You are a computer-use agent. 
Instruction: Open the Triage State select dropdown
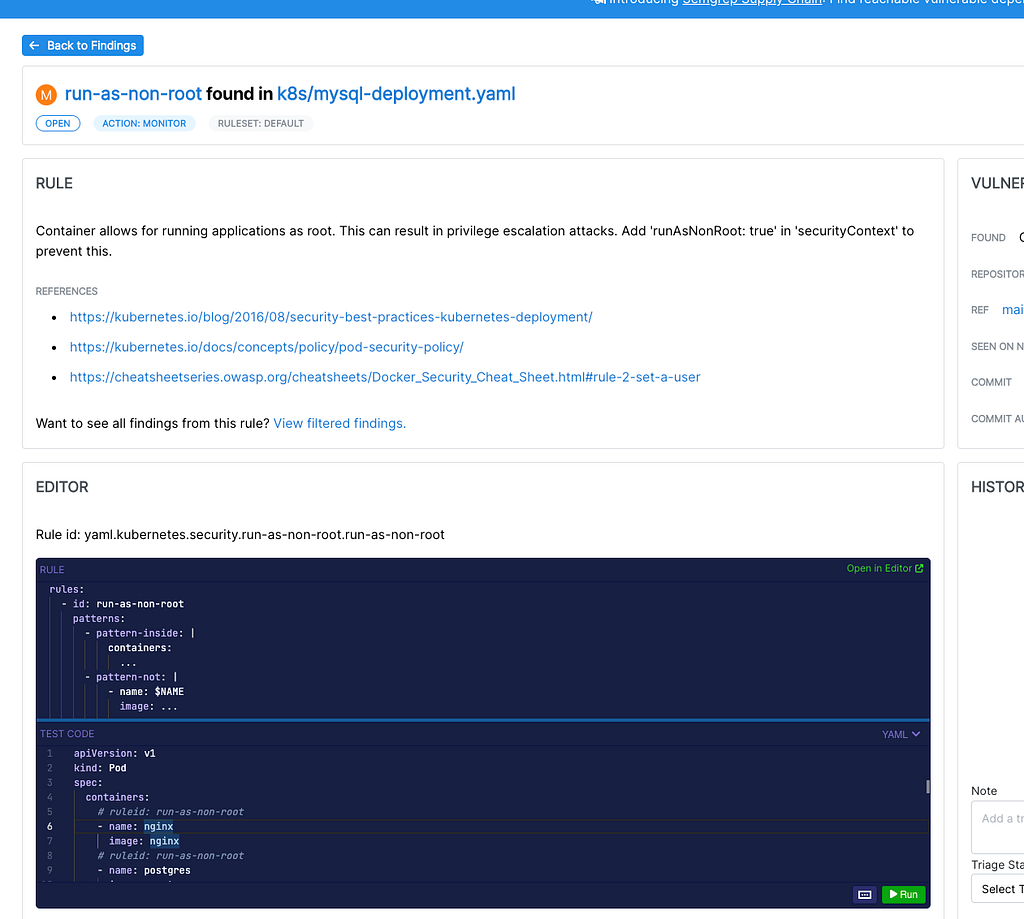(x=997, y=889)
